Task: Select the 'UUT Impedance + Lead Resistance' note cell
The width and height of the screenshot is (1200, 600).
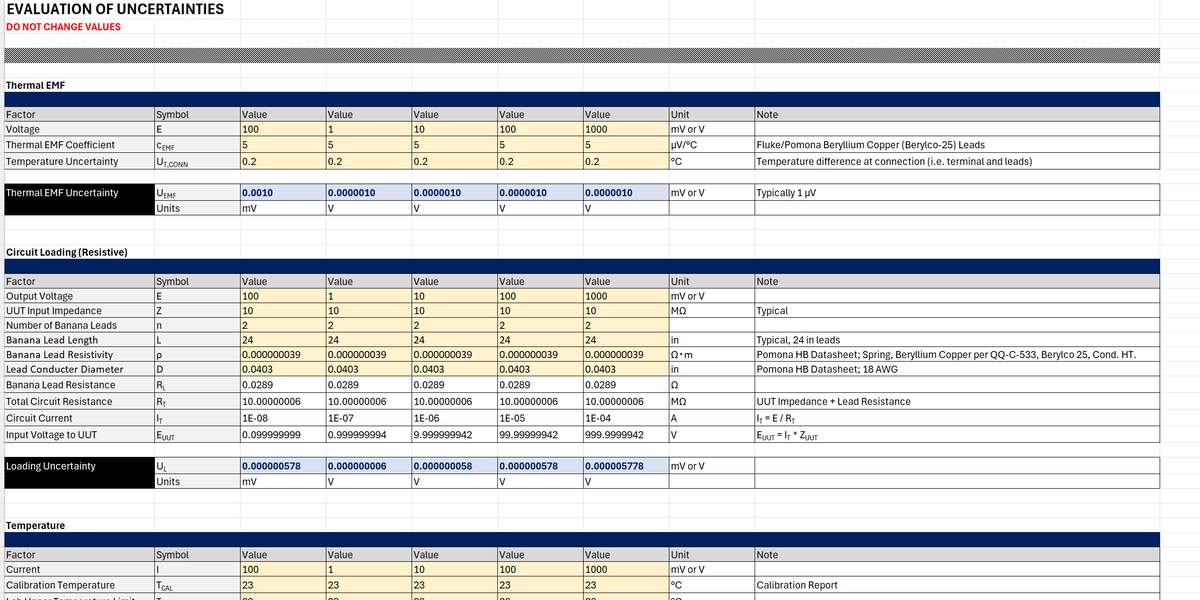Action: (x=833, y=402)
